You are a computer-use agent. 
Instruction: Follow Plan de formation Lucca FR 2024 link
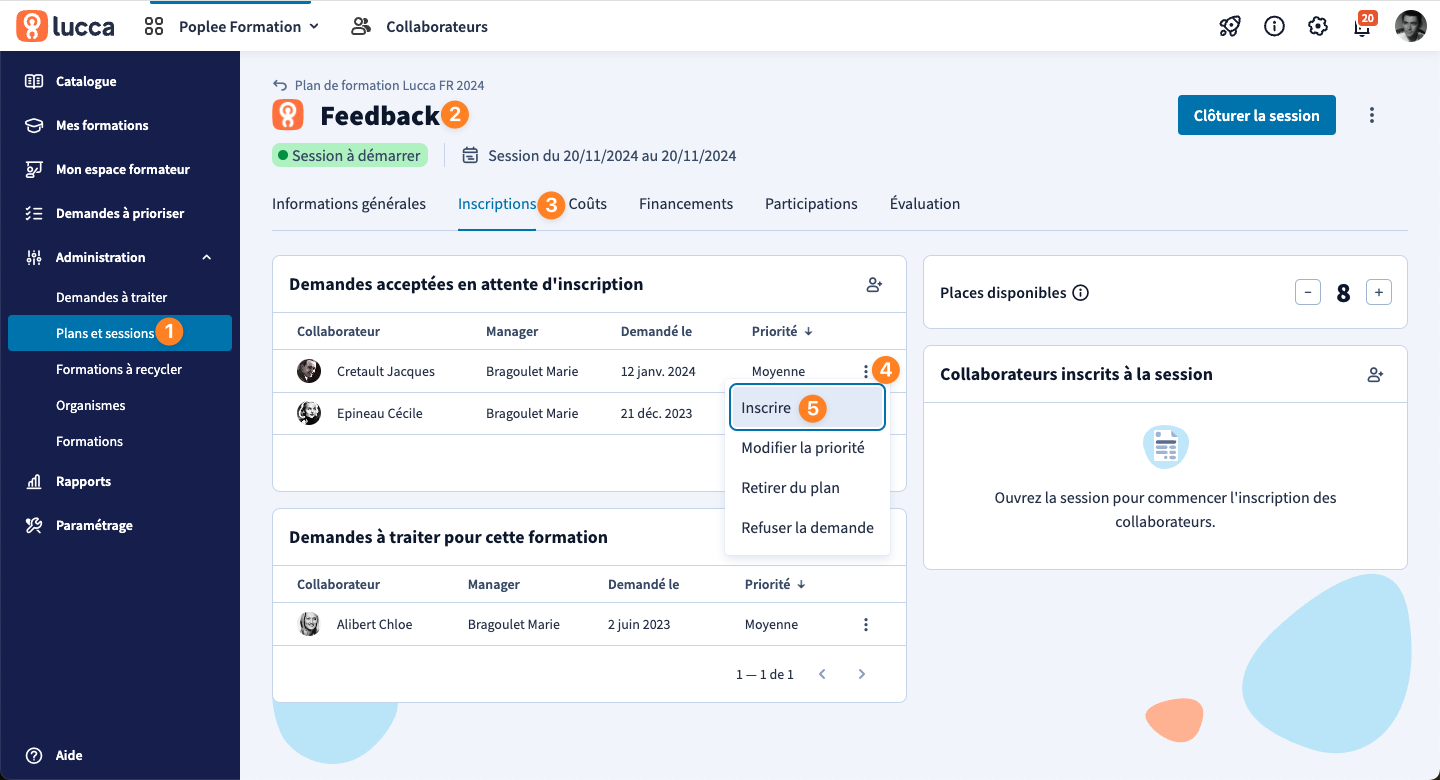coord(389,85)
